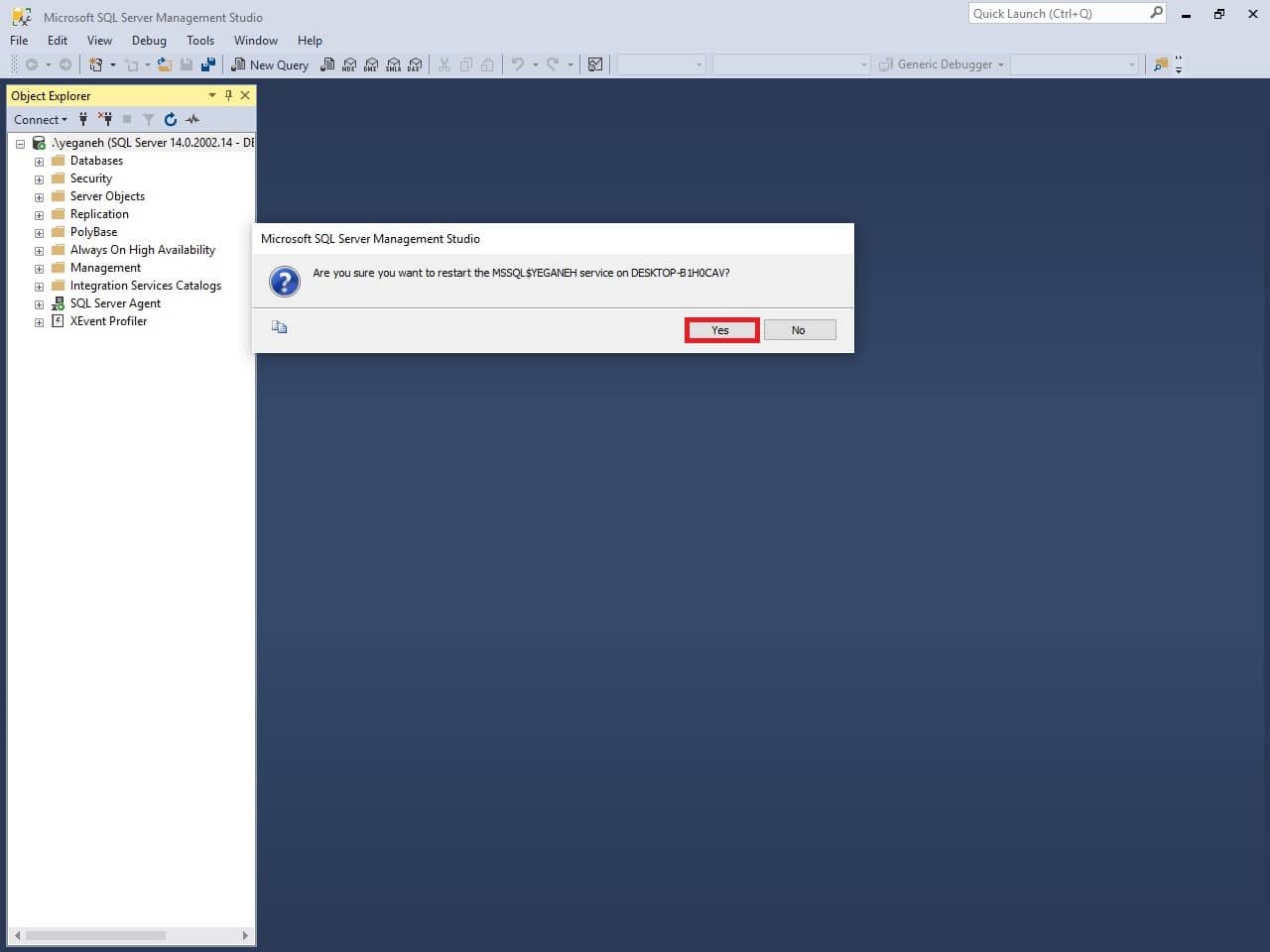The width and height of the screenshot is (1270, 952).
Task: Click the Navigate Backward arrow icon
Action: click(x=32, y=64)
